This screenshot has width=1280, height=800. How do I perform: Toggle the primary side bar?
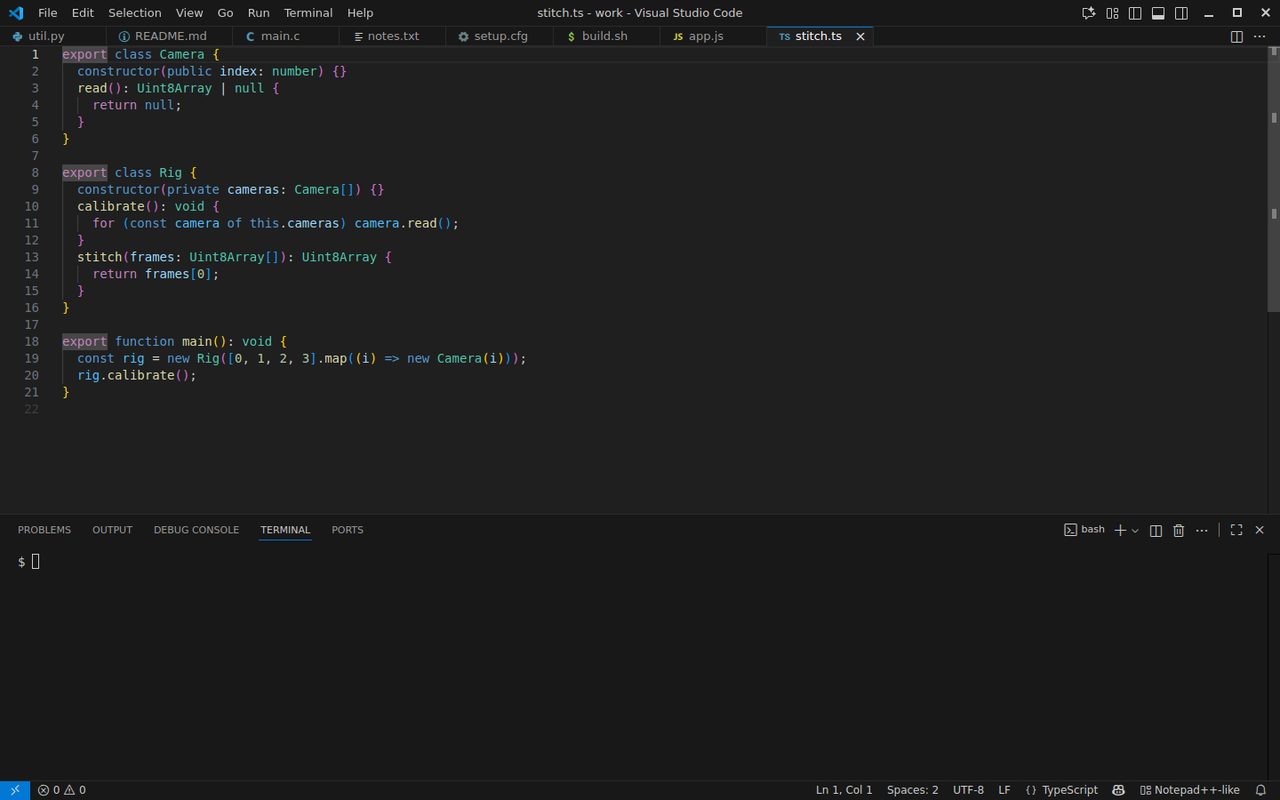click(1135, 13)
